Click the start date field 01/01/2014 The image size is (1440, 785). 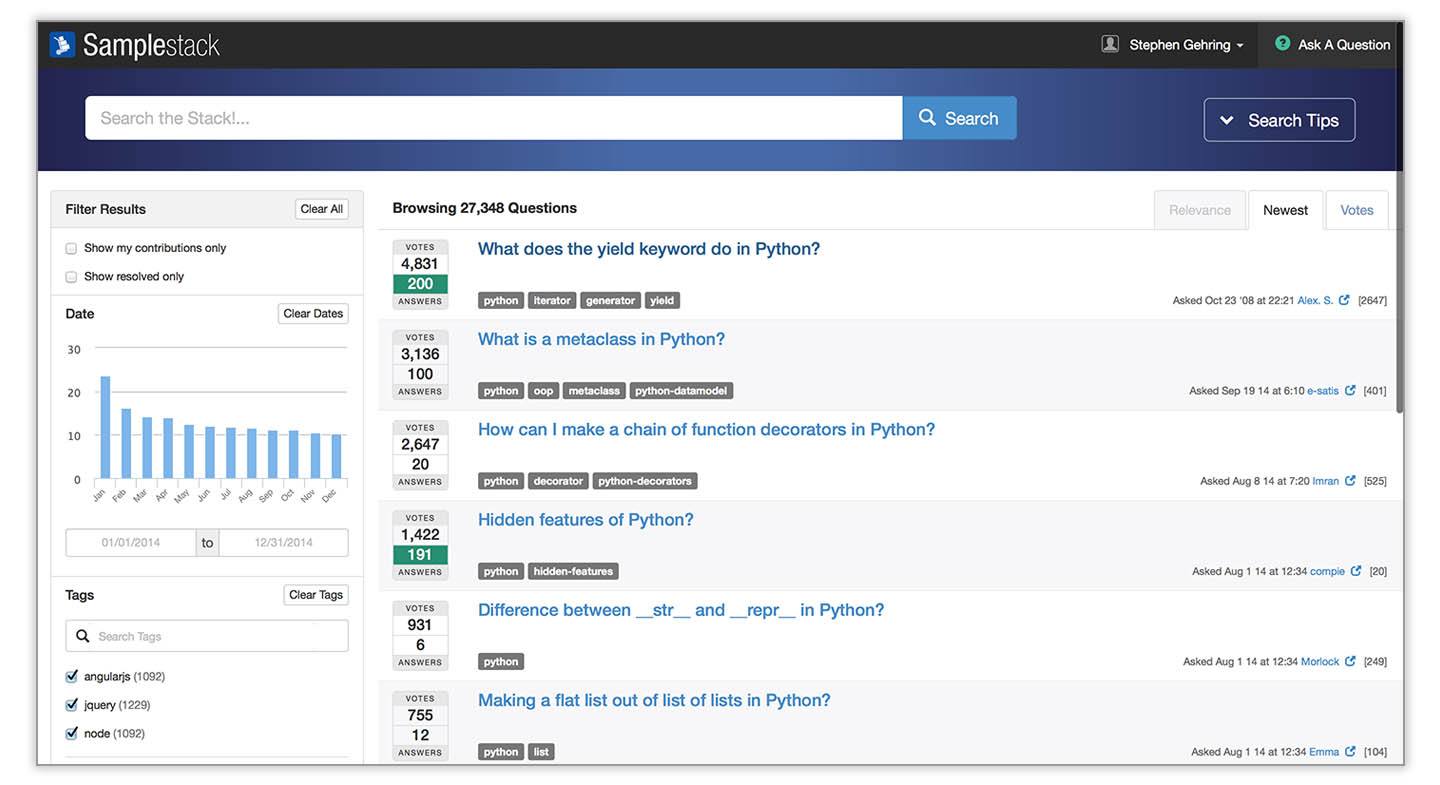(131, 543)
